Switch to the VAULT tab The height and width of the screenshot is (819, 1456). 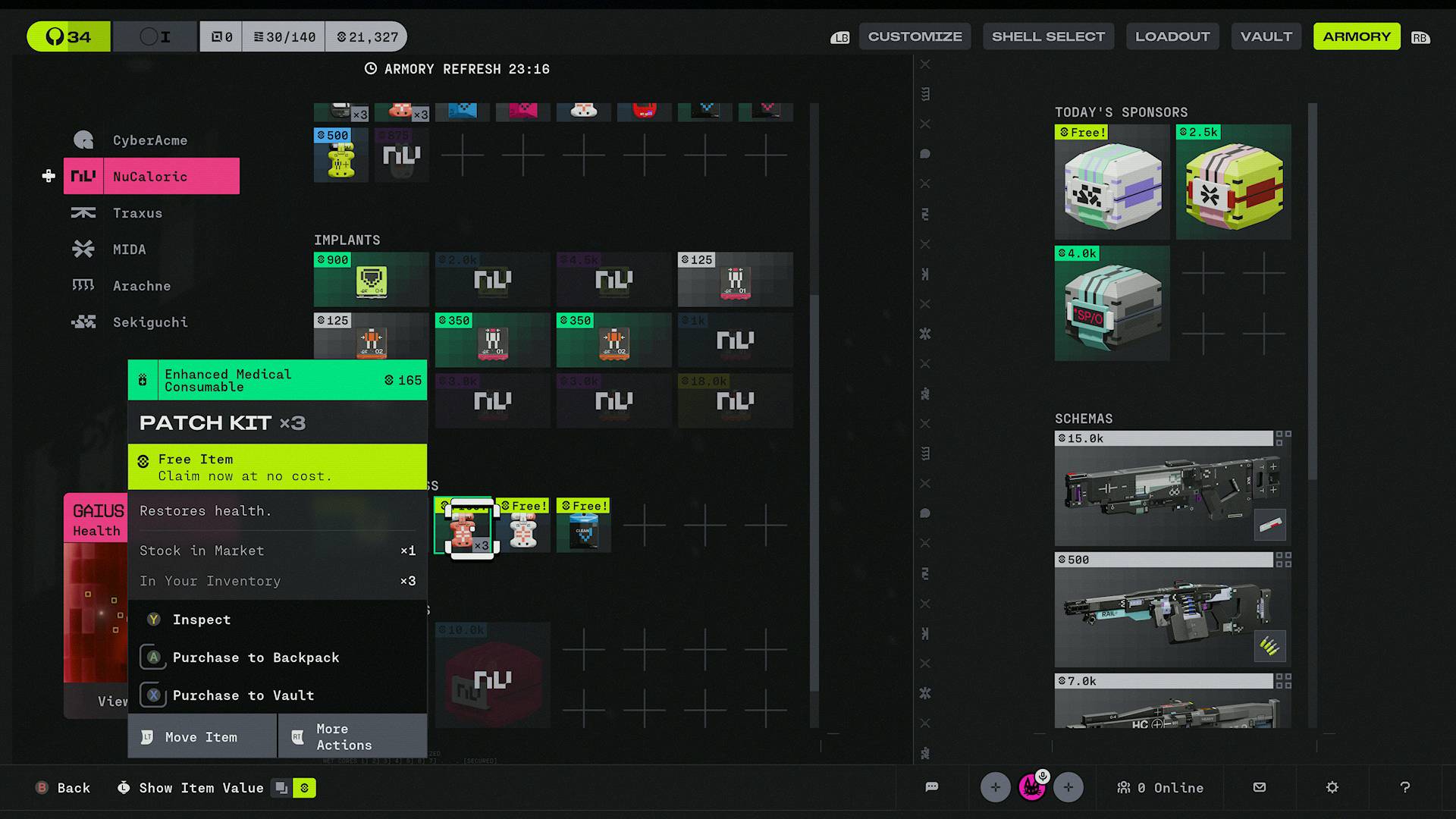(1266, 36)
